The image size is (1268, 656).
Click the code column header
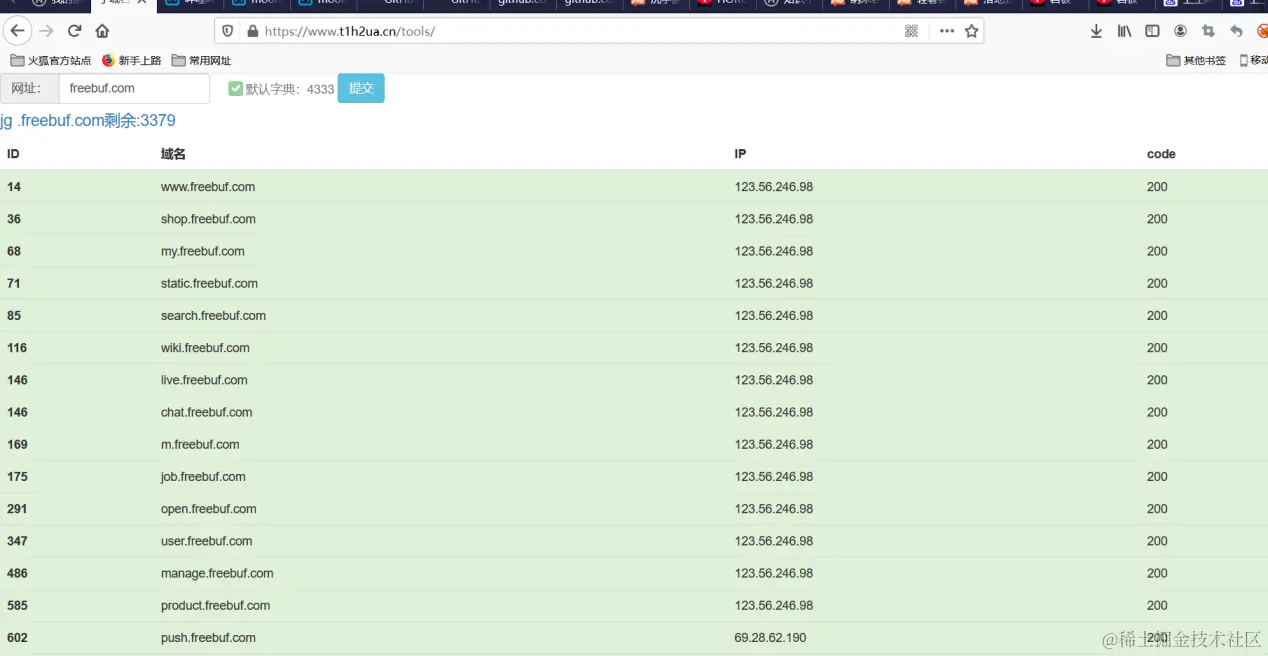[x=1161, y=154]
